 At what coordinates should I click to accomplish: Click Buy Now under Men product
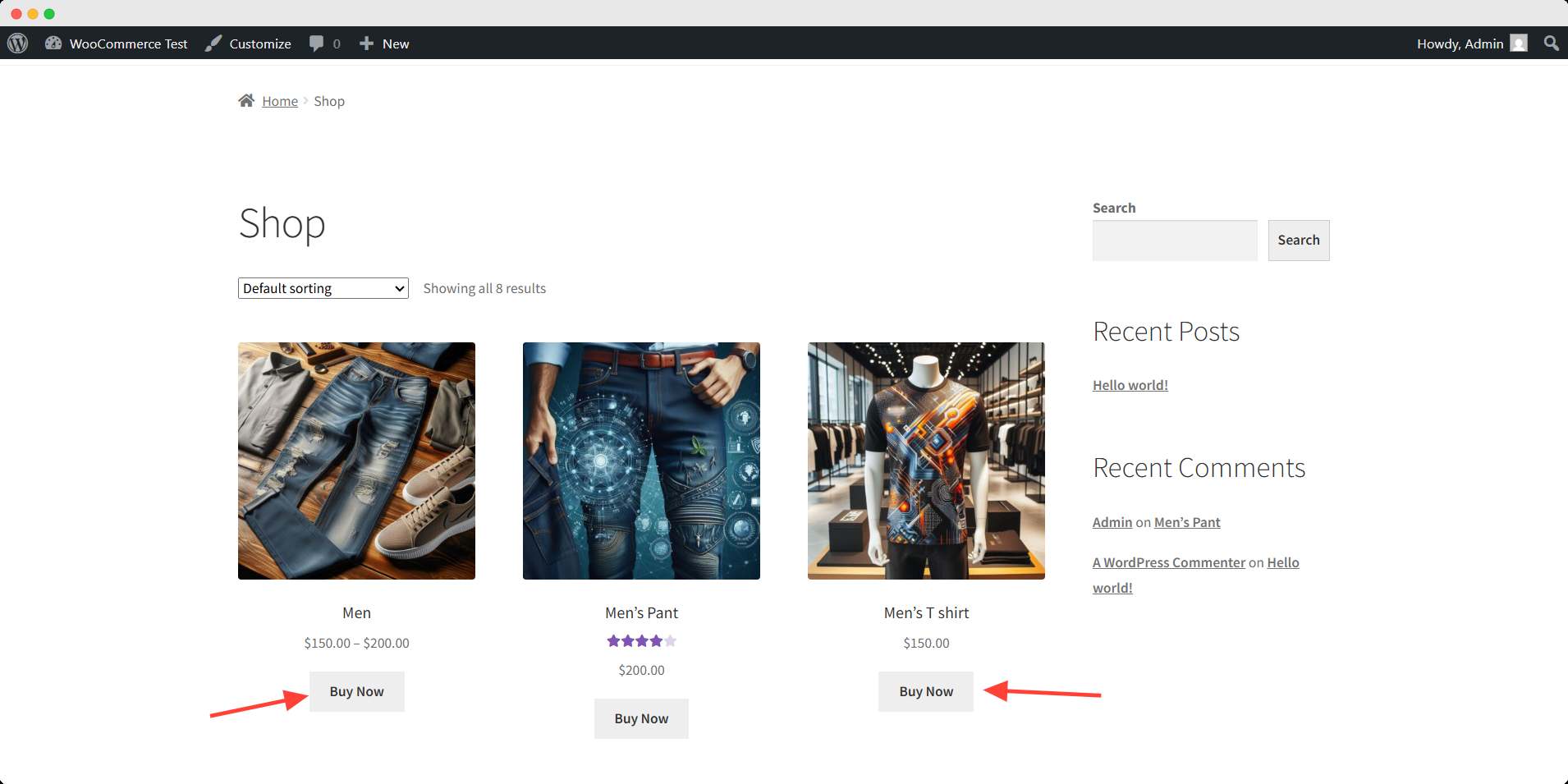(x=356, y=691)
